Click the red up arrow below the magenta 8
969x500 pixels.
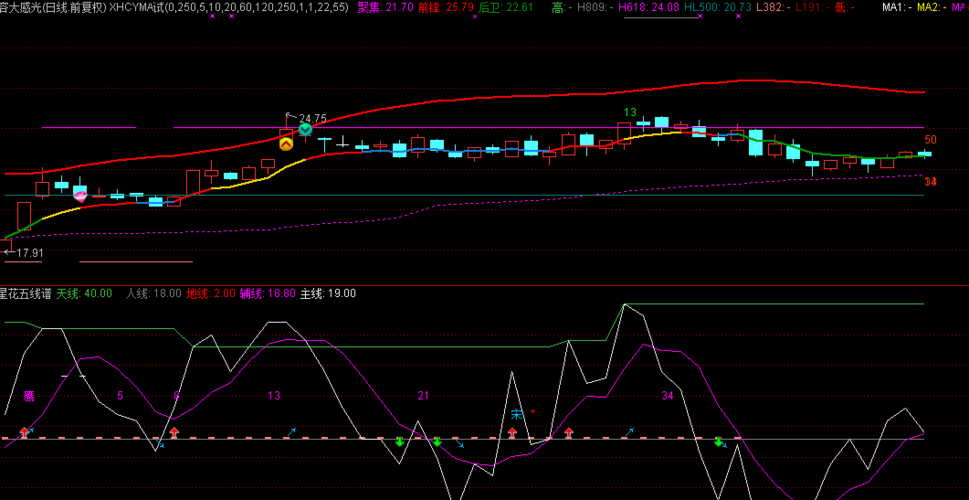click(x=174, y=432)
